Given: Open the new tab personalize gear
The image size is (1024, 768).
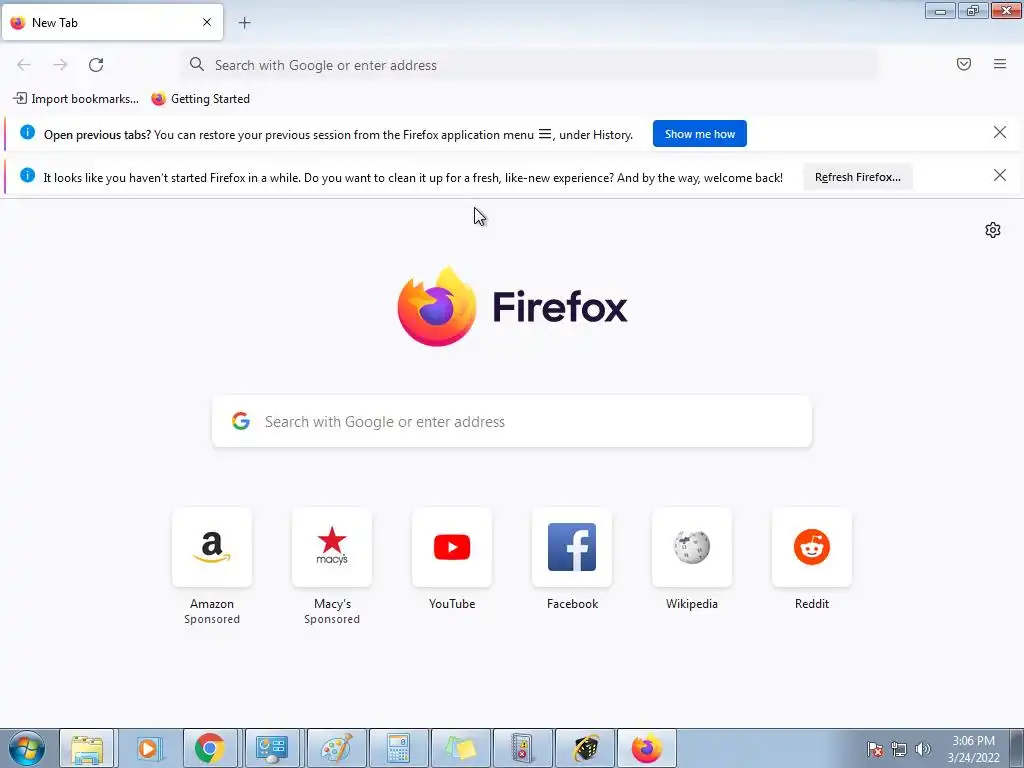Looking at the screenshot, I should pyautogui.click(x=993, y=230).
